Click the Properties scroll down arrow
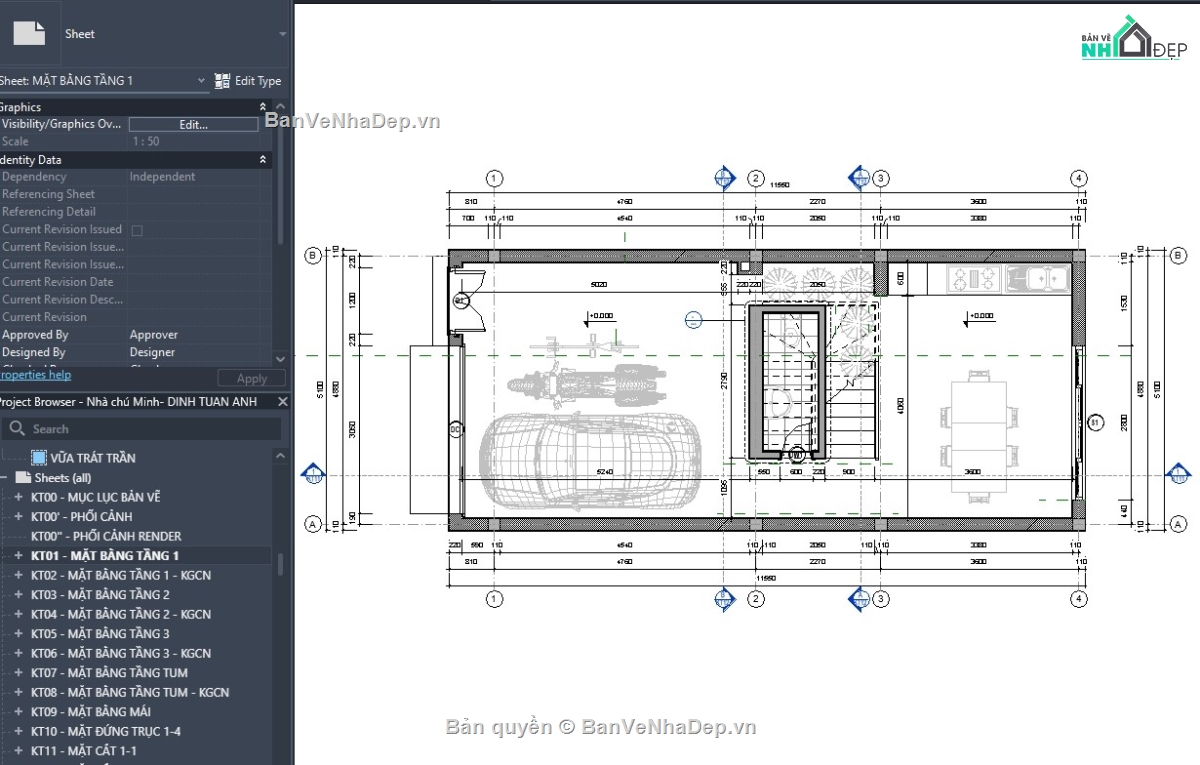1200x765 pixels. (280, 358)
